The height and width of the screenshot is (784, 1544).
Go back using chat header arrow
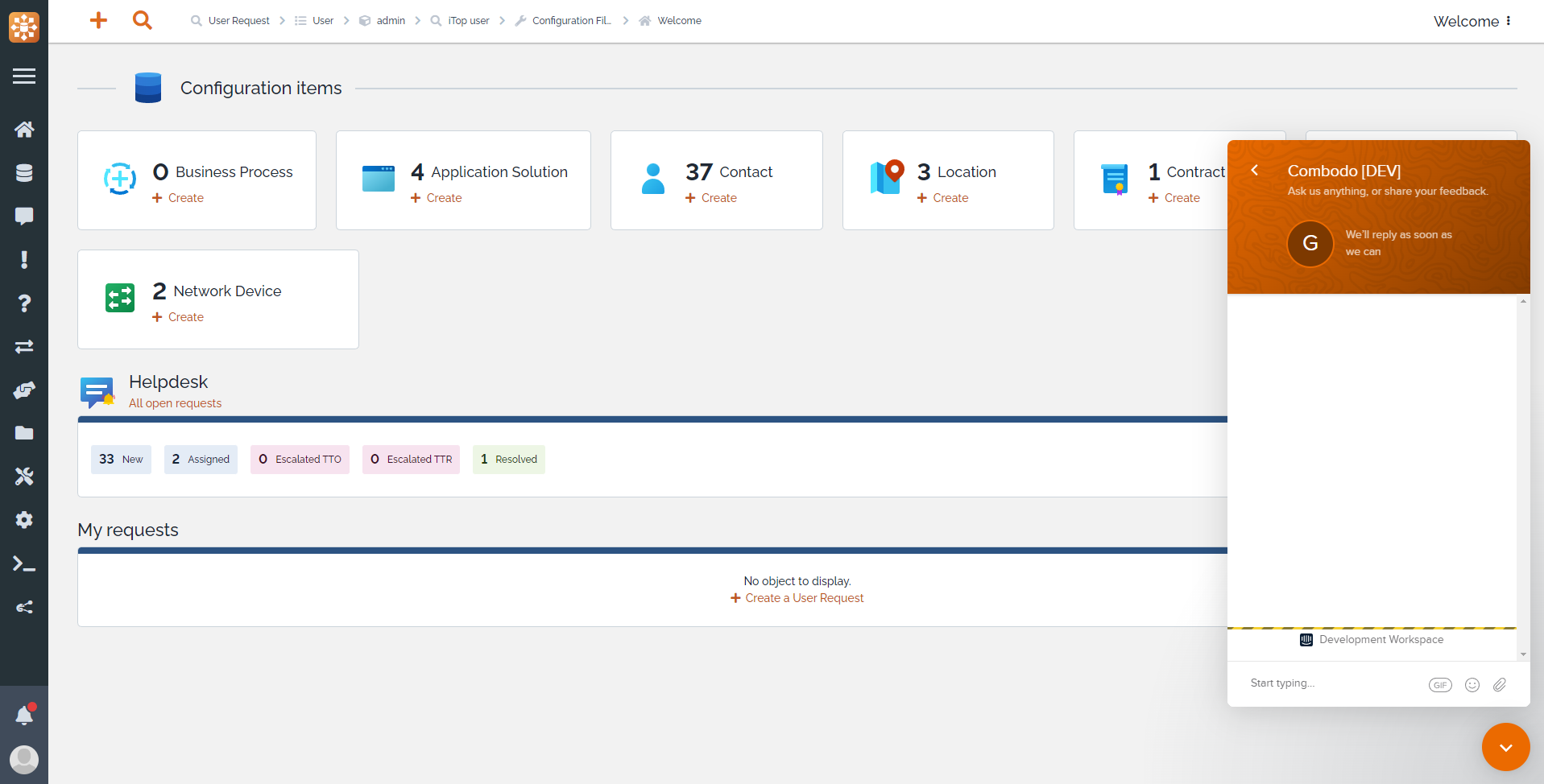[x=1255, y=170]
